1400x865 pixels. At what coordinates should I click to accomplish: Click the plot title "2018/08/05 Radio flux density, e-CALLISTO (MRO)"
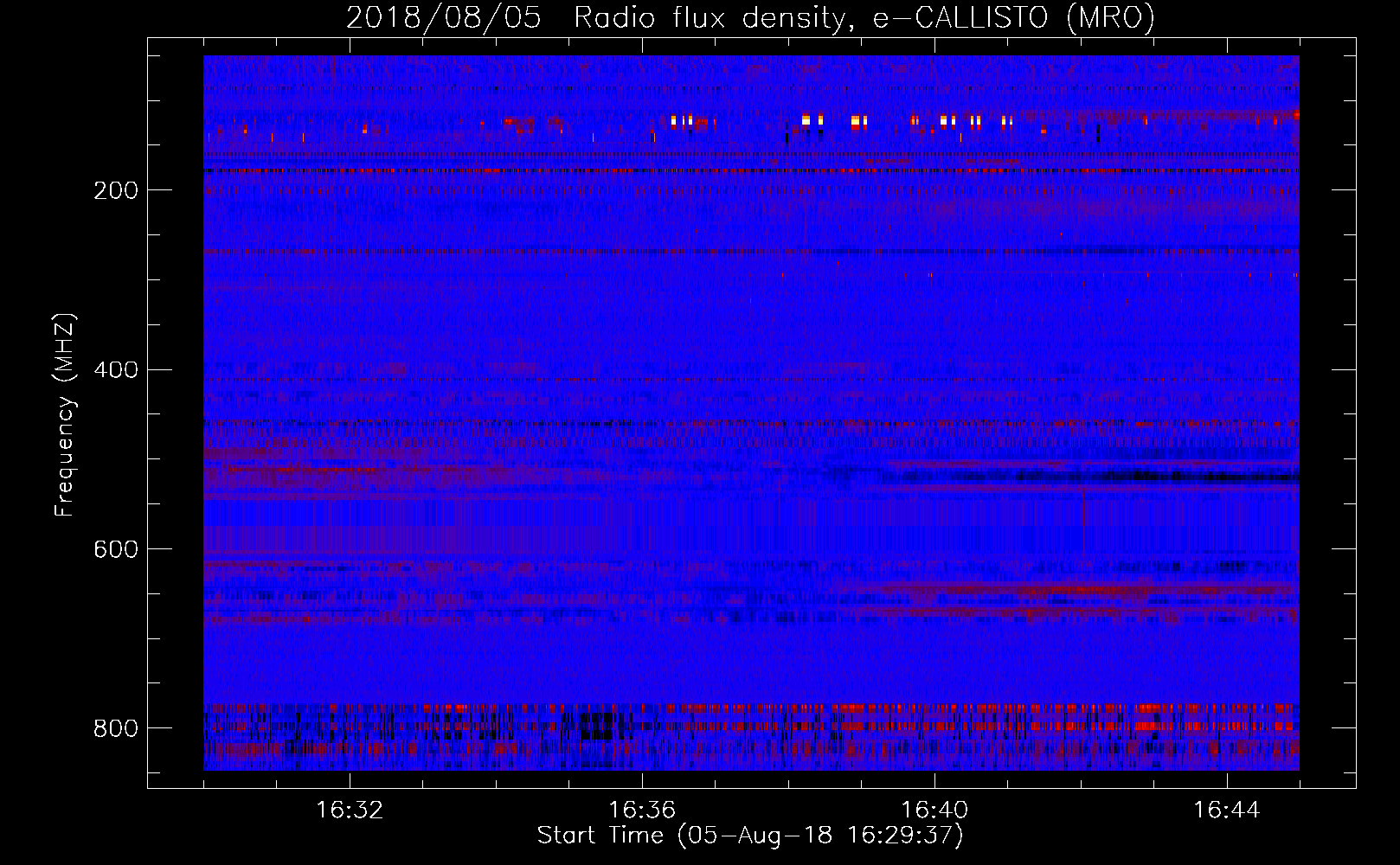point(750,18)
